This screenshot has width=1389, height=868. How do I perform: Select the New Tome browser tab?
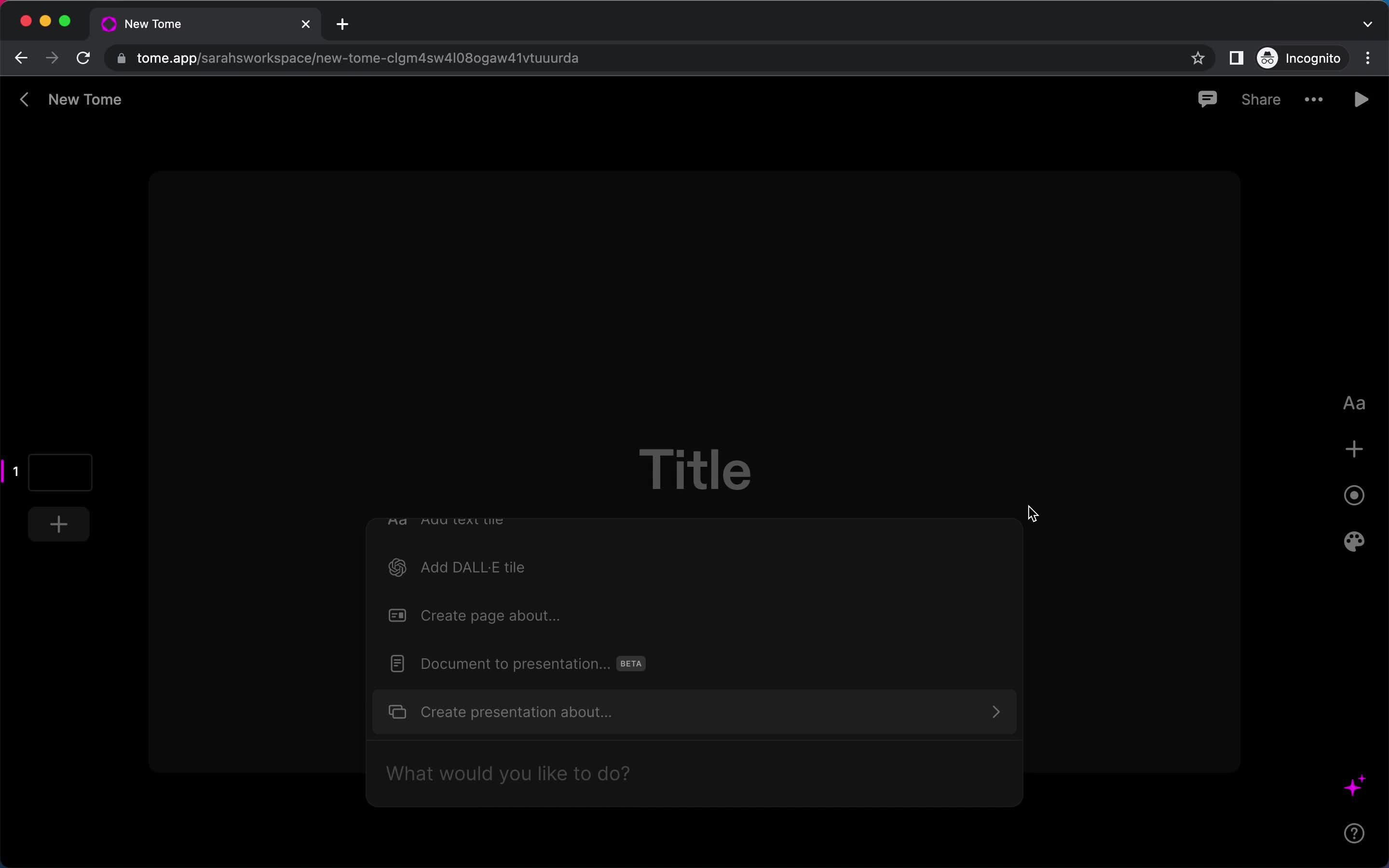tap(205, 24)
